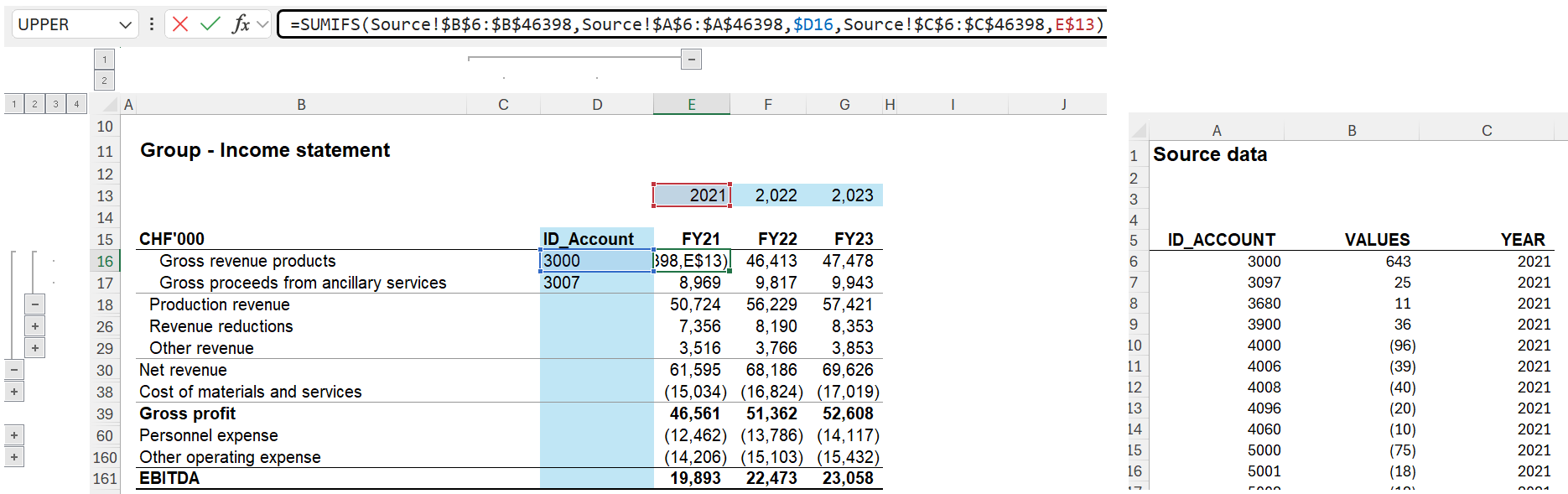The height and width of the screenshot is (494, 1568).
Task: Cancel the formula entry with the X icon
Action: tap(180, 24)
